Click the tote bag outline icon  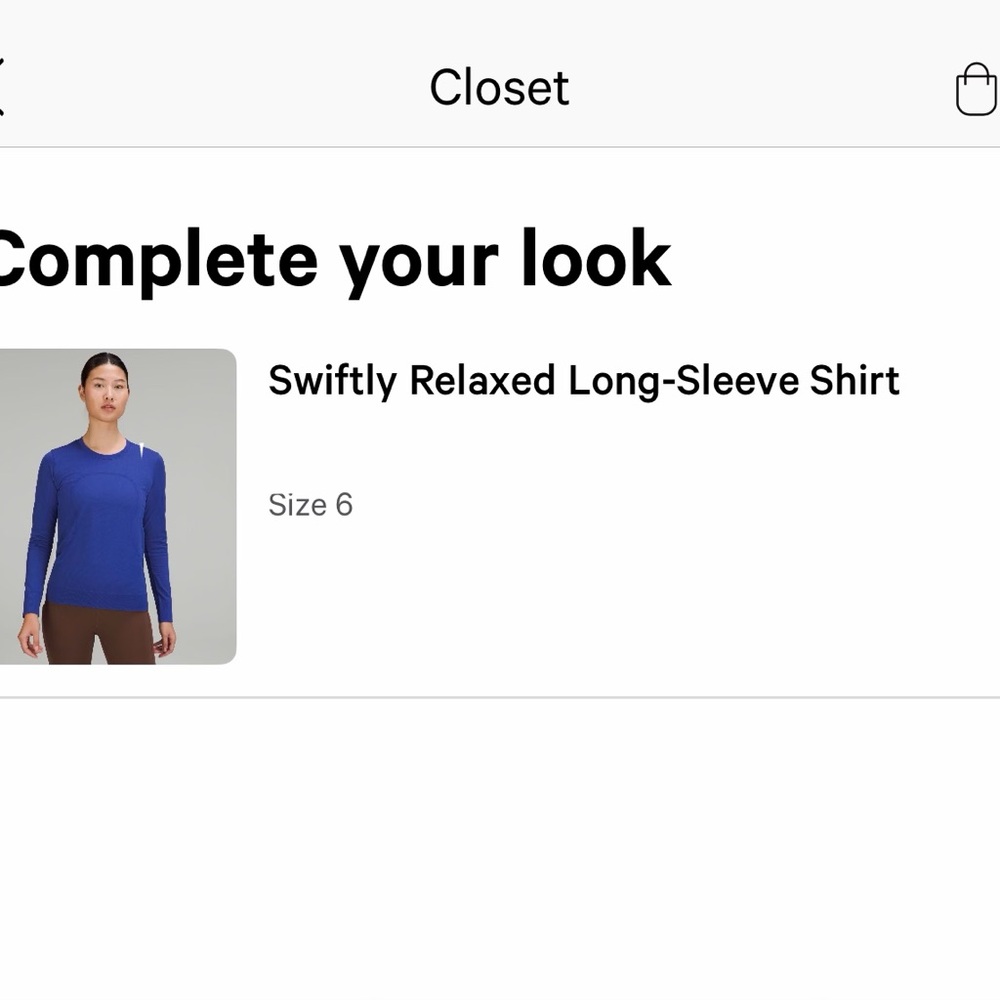978,88
